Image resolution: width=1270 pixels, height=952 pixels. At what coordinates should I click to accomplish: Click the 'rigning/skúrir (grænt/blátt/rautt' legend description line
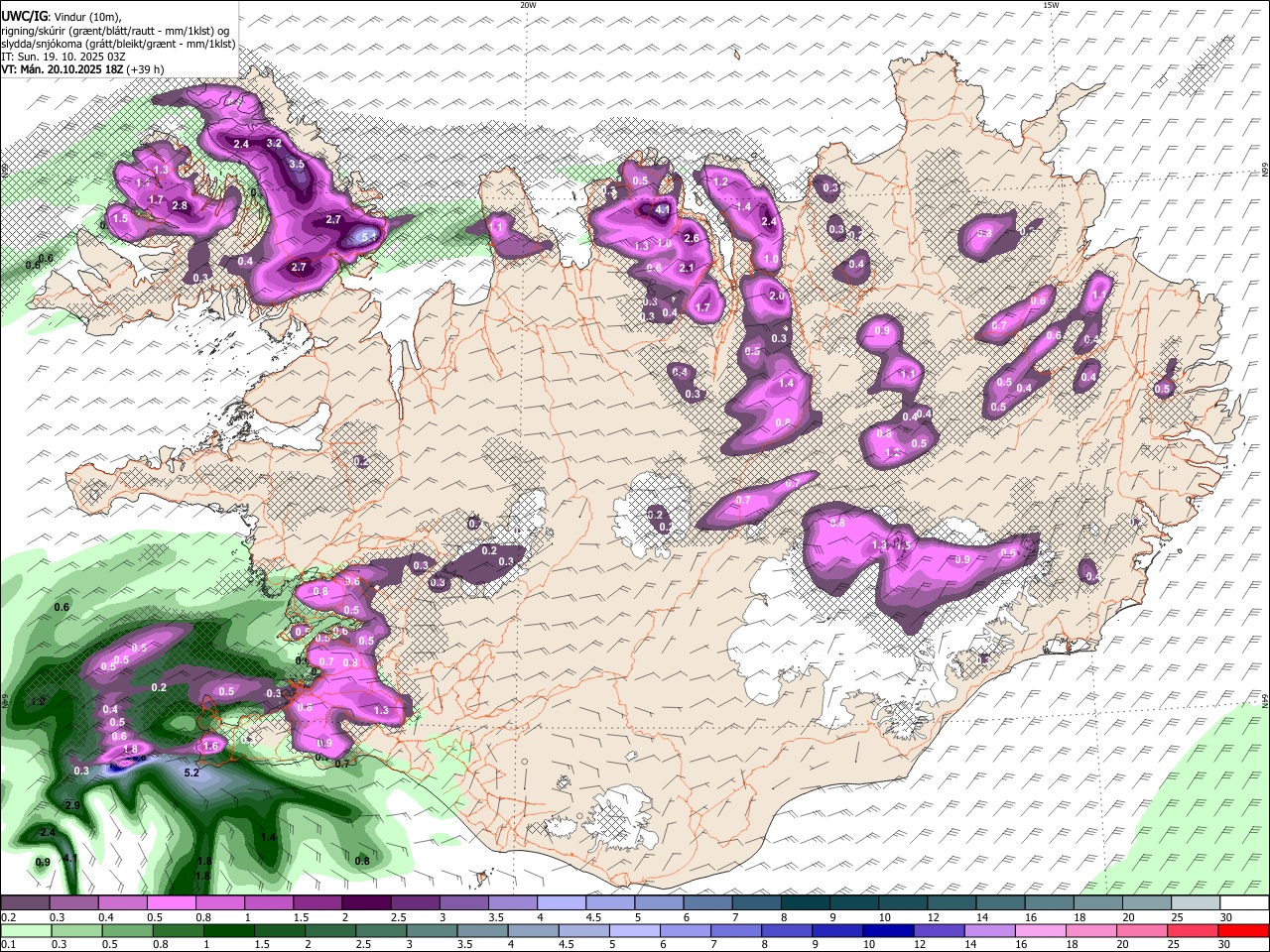pos(115,31)
